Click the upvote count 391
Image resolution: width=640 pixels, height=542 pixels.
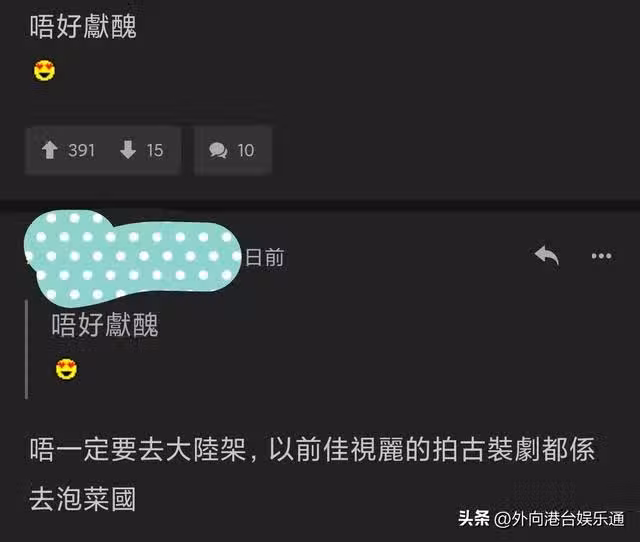point(81,150)
